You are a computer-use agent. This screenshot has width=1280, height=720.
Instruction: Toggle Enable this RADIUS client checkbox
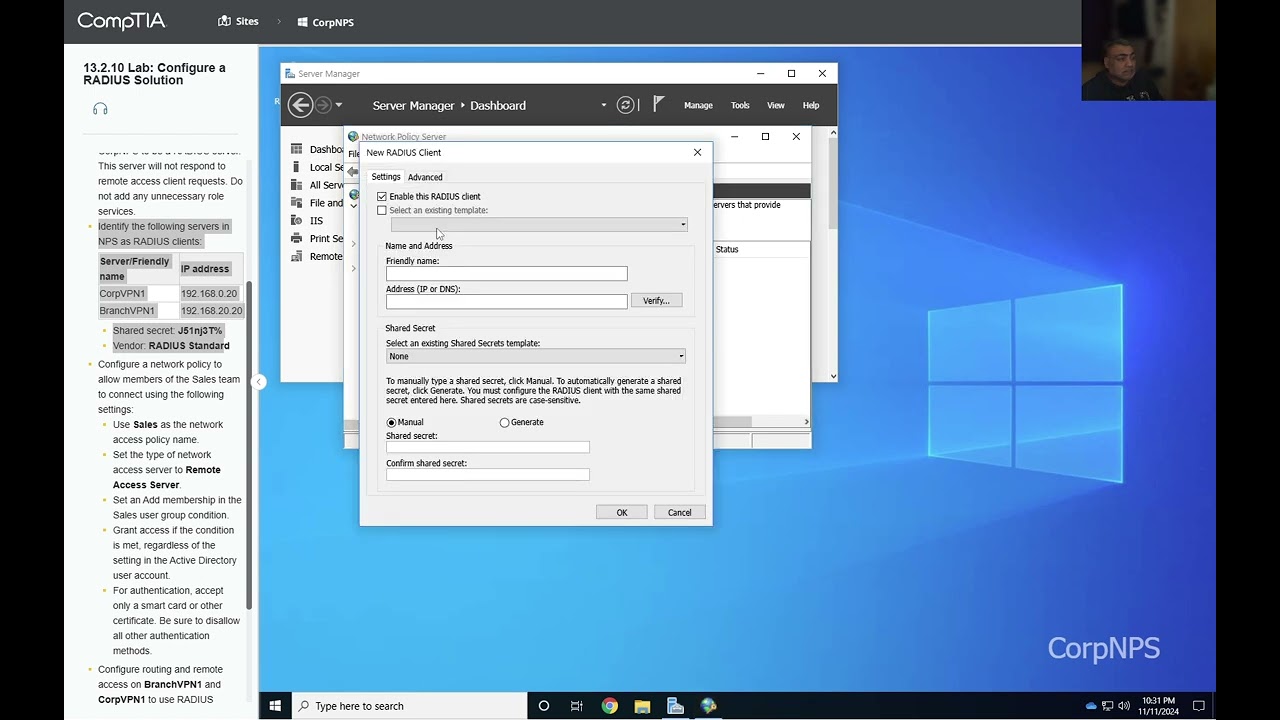coord(382,197)
